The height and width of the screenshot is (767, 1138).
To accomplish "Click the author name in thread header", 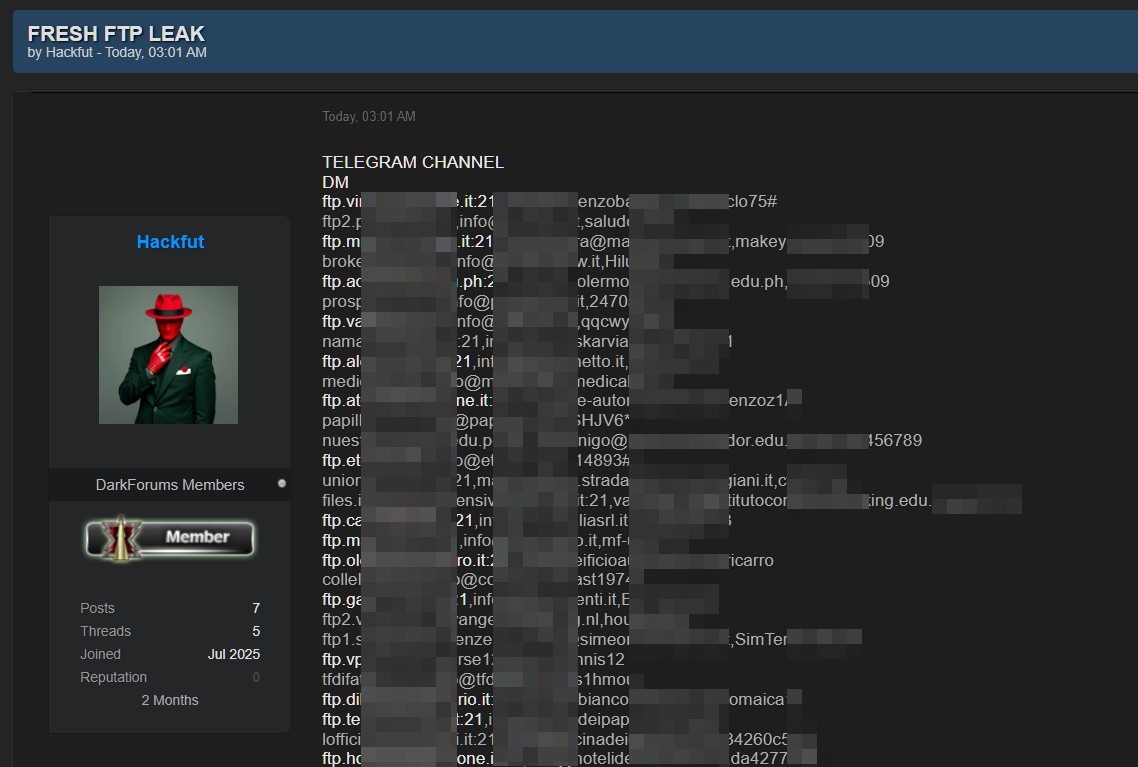I will pyautogui.click(x=70, y=53).
